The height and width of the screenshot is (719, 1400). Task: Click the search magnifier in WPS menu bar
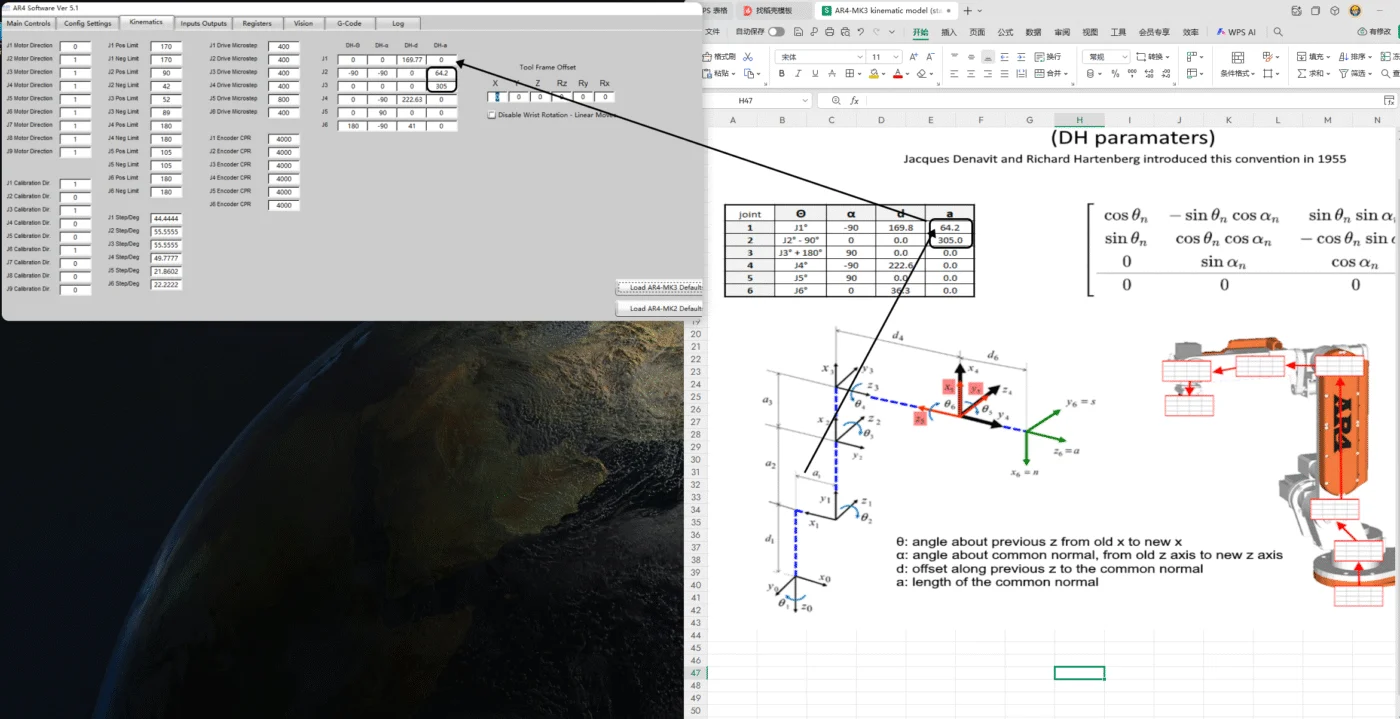point(1278,32)
